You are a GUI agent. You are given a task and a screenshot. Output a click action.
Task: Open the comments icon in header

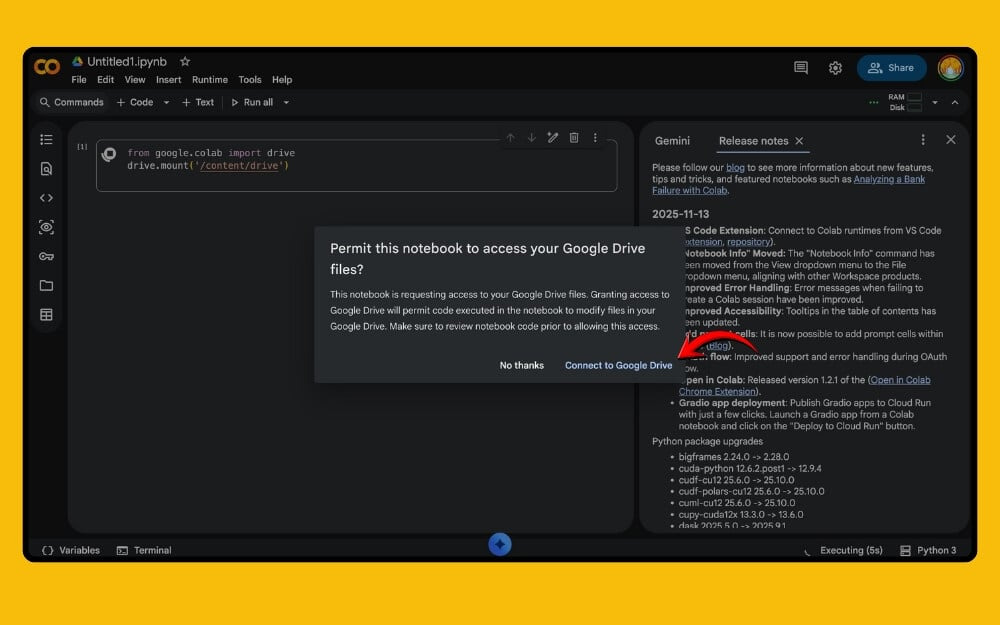pyautogui.click(x=801, y=68)
